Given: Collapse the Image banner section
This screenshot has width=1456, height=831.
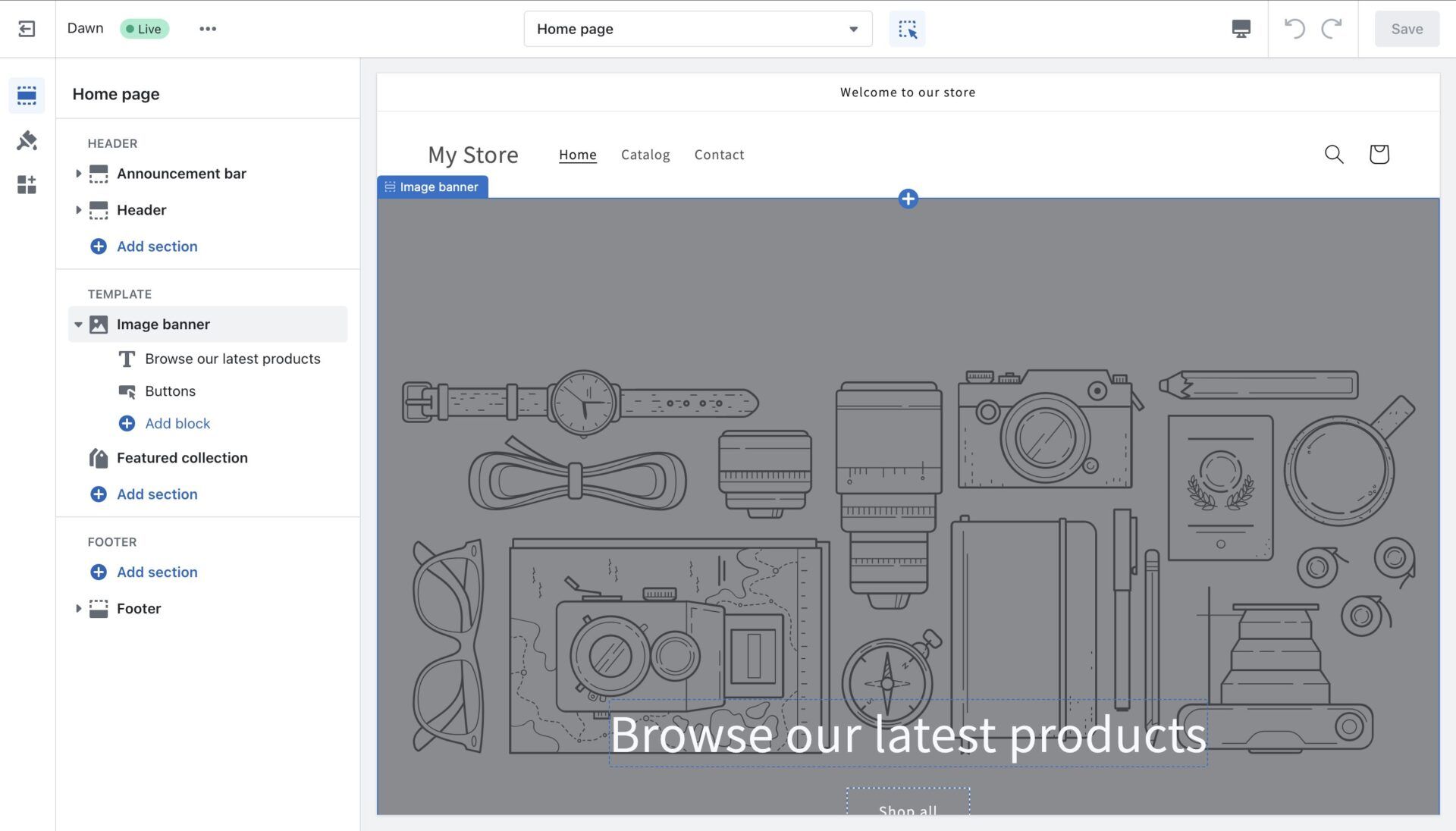Looking at the screenshot, I should tap(78, 325).
